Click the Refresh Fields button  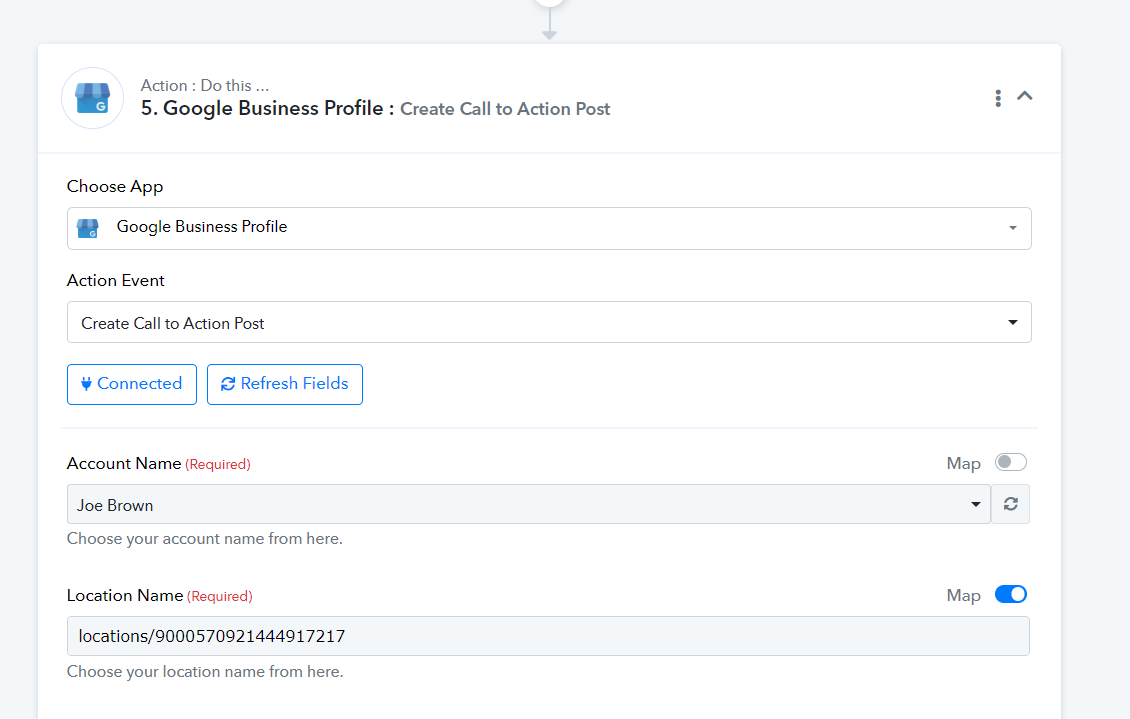[x=285, y=384]
